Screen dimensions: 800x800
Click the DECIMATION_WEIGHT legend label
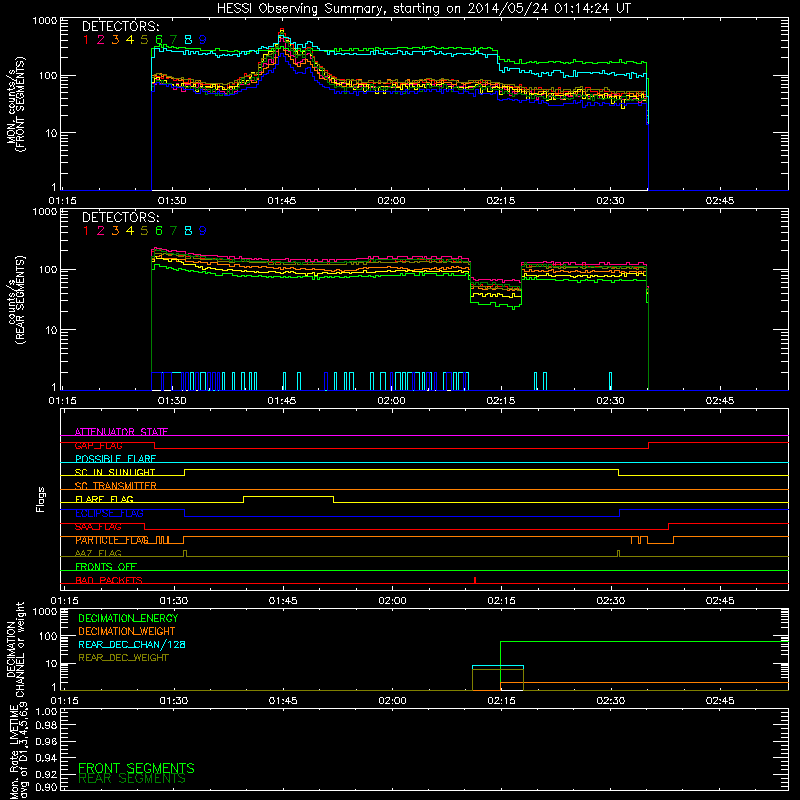coord(127,631)
